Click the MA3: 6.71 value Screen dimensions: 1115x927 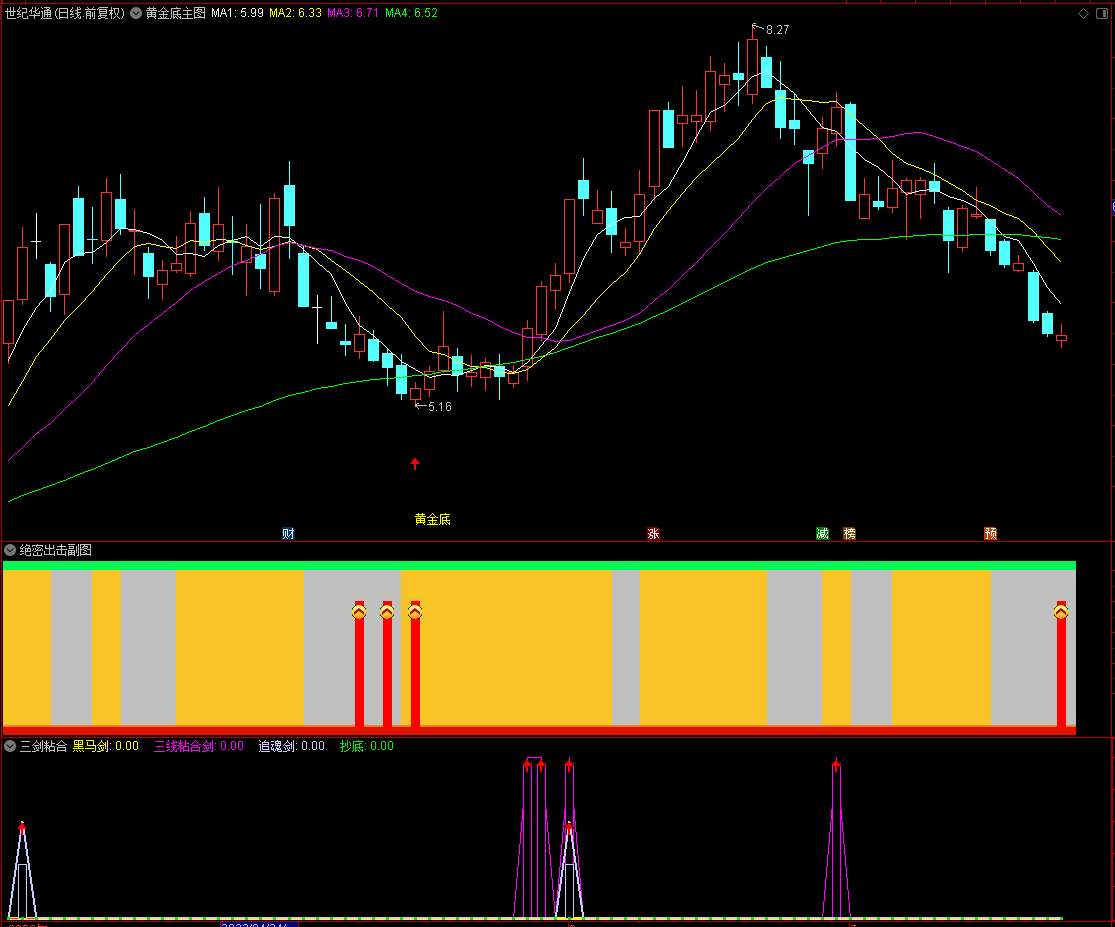(353, 13)
